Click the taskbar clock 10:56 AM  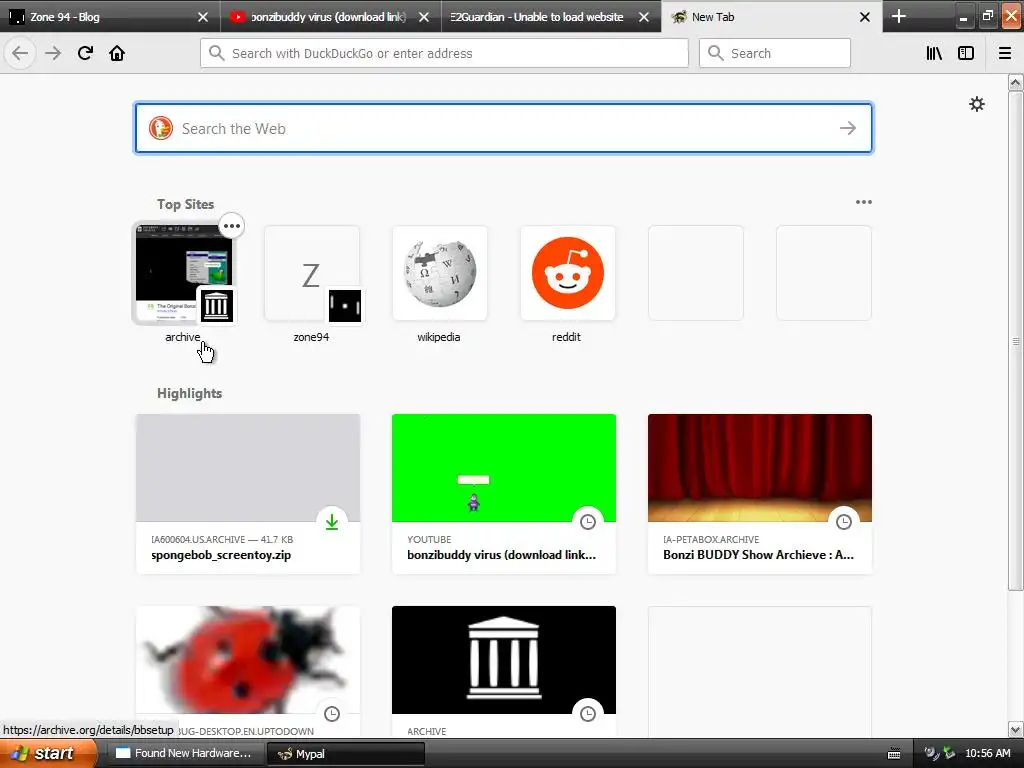click(987, 753)
